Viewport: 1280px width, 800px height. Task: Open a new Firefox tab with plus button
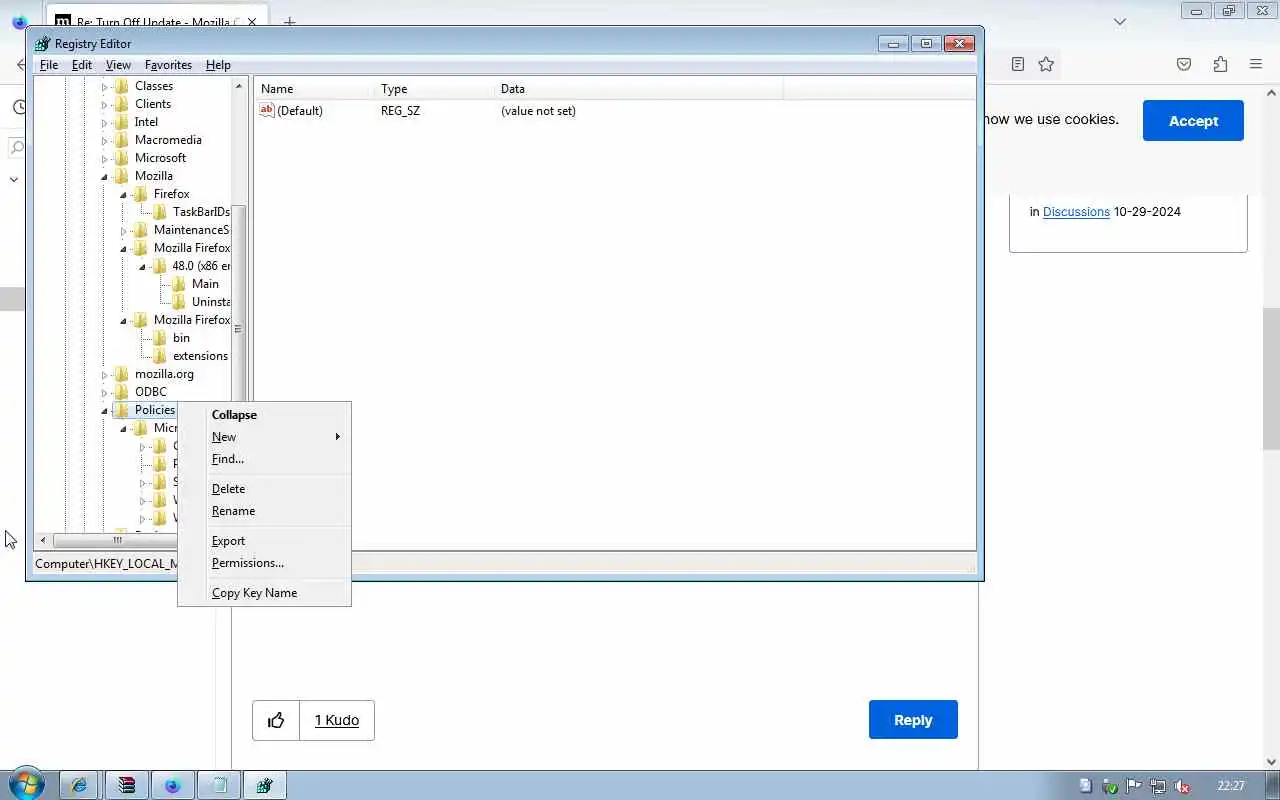pos(289,22)
